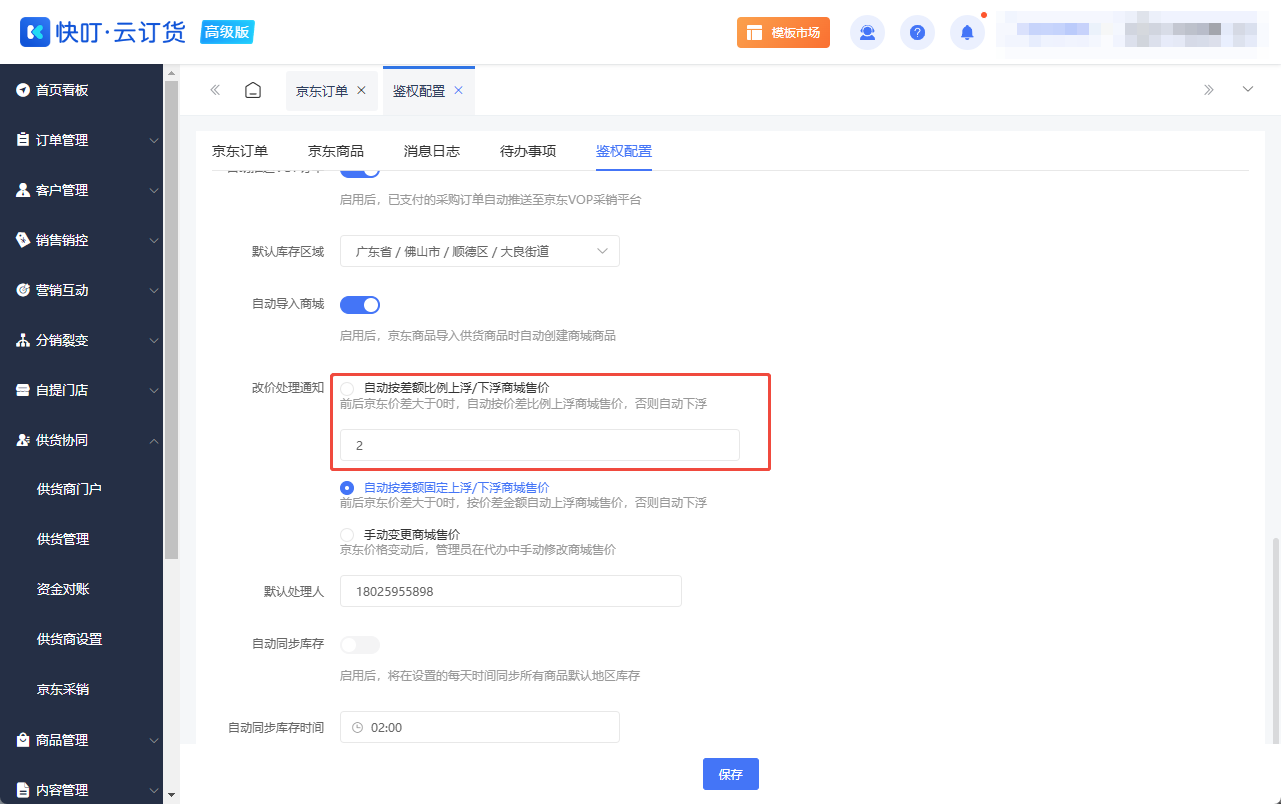1281x804 pixels.
Task: Switch to the 鉴权配置 sub-tab
Action: [624, 151]
